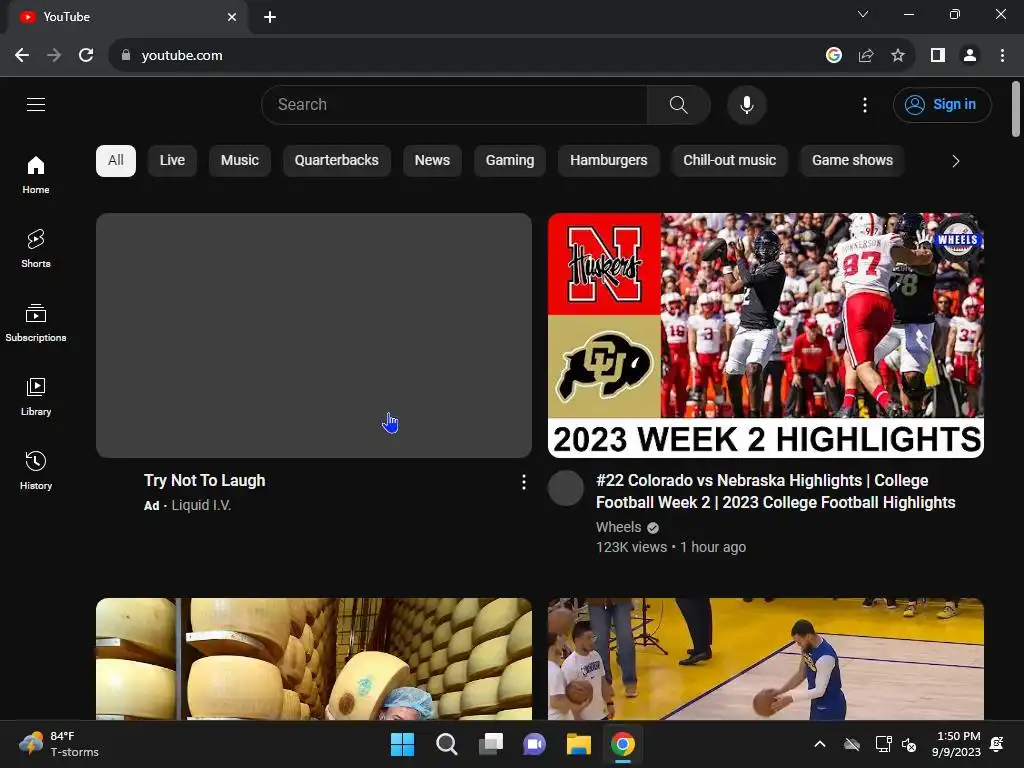Screen dimensions: 1024x768
Task: Click the share page icon in address bar
Action: [x=866, y=56]
